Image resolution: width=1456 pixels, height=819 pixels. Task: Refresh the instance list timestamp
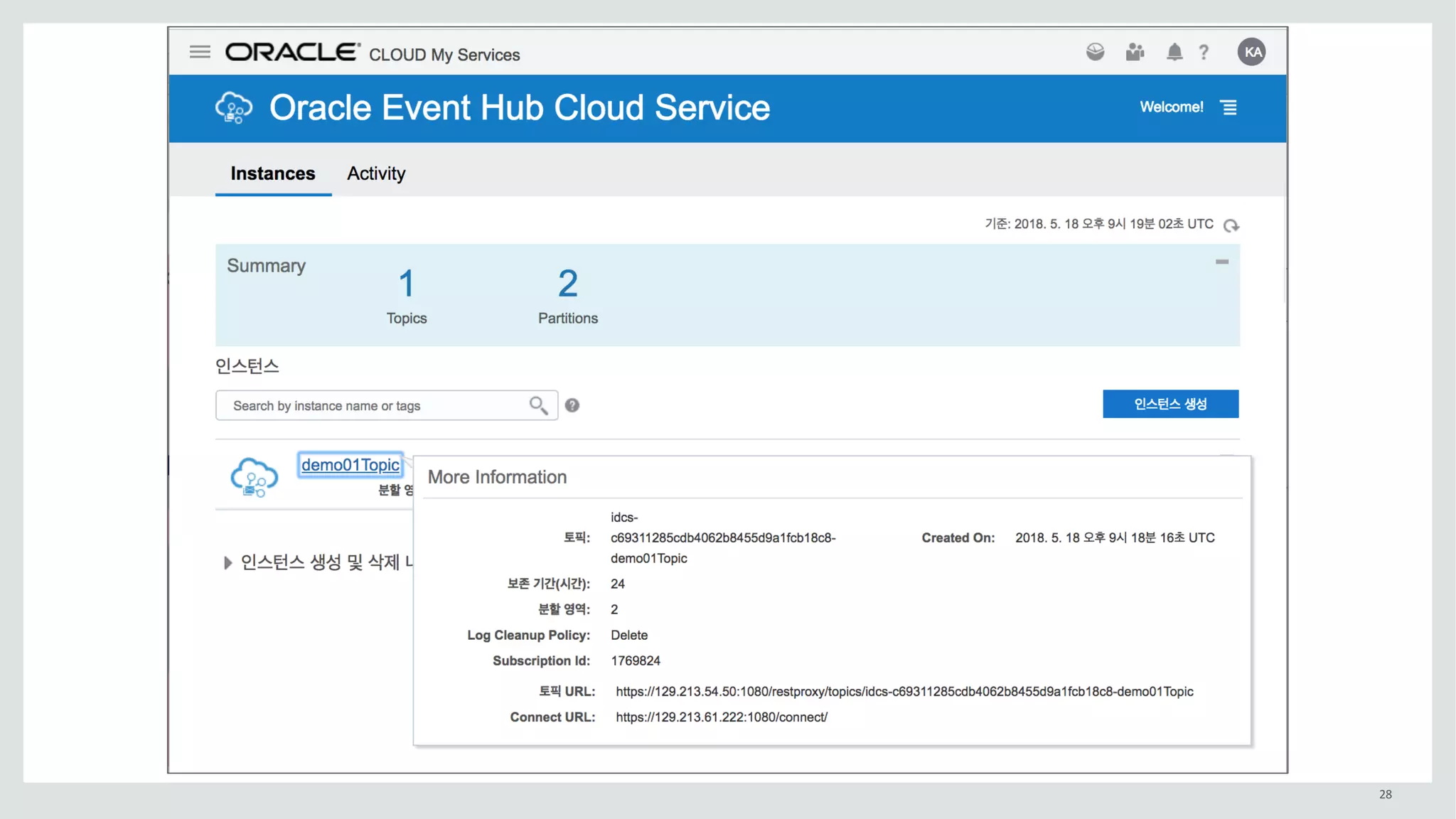1231,225
